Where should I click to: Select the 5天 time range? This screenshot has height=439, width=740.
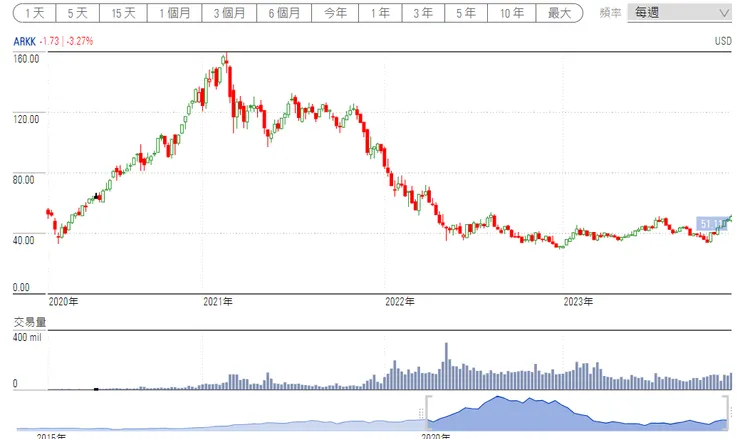click(77, 13)
